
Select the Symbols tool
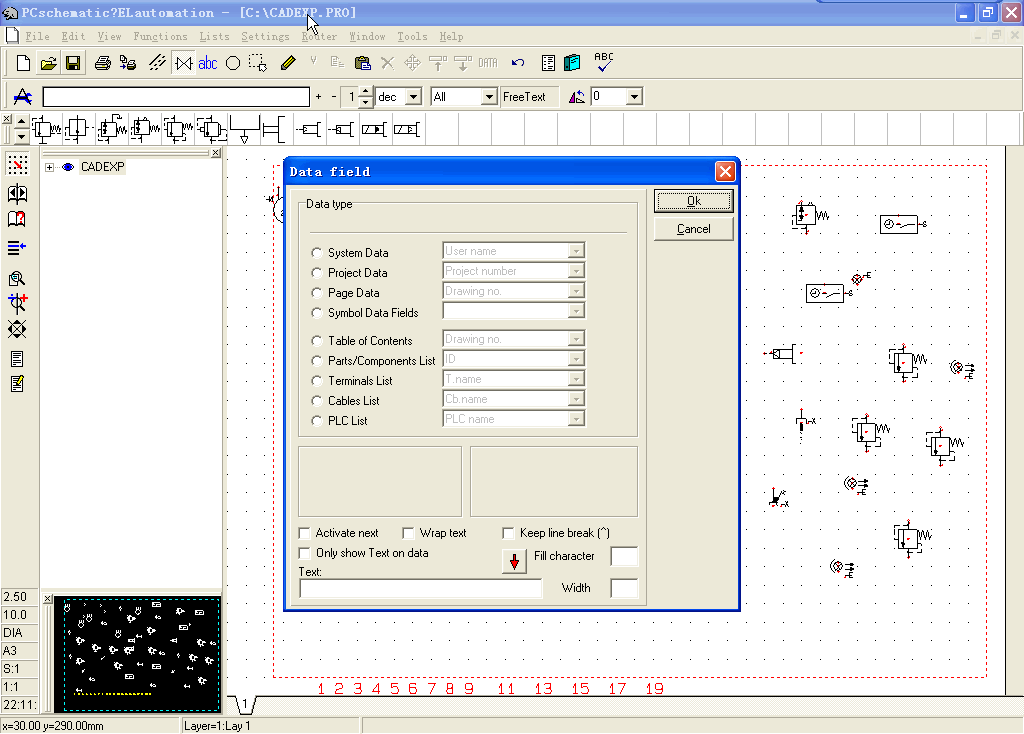click(184, 63)
